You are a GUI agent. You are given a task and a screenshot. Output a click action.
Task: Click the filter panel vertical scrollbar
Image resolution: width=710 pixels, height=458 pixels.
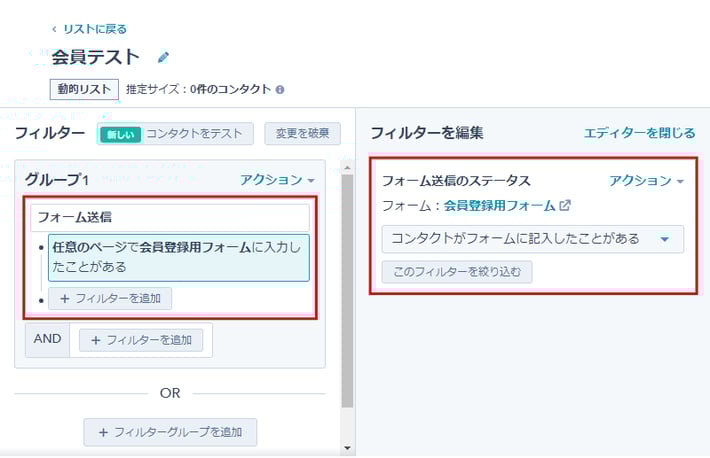(347, 290)
